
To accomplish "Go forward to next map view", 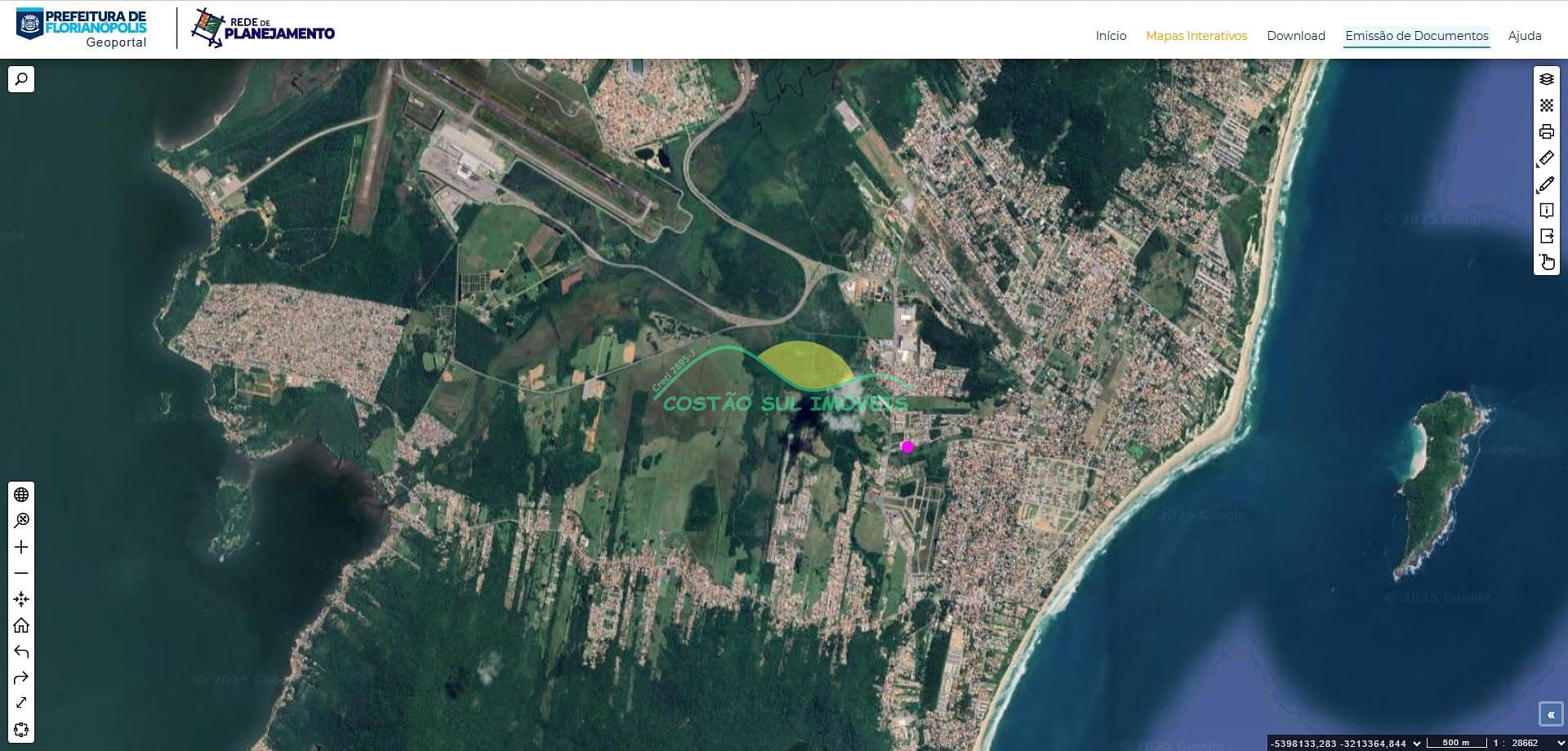I will (21, 678).
